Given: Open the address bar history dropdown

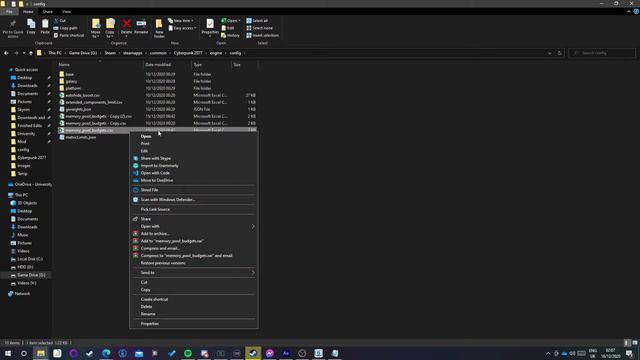Looking at the screenshot, I should [x=549, y=53].
